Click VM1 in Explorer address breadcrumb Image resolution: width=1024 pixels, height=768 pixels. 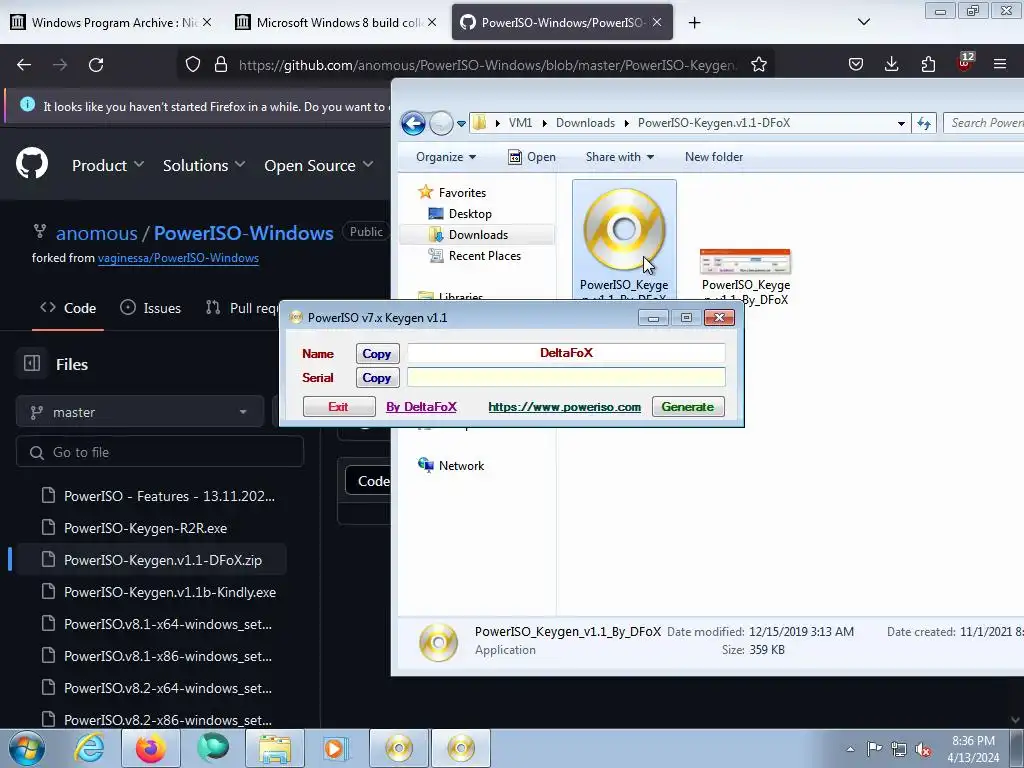coord(520,123)
